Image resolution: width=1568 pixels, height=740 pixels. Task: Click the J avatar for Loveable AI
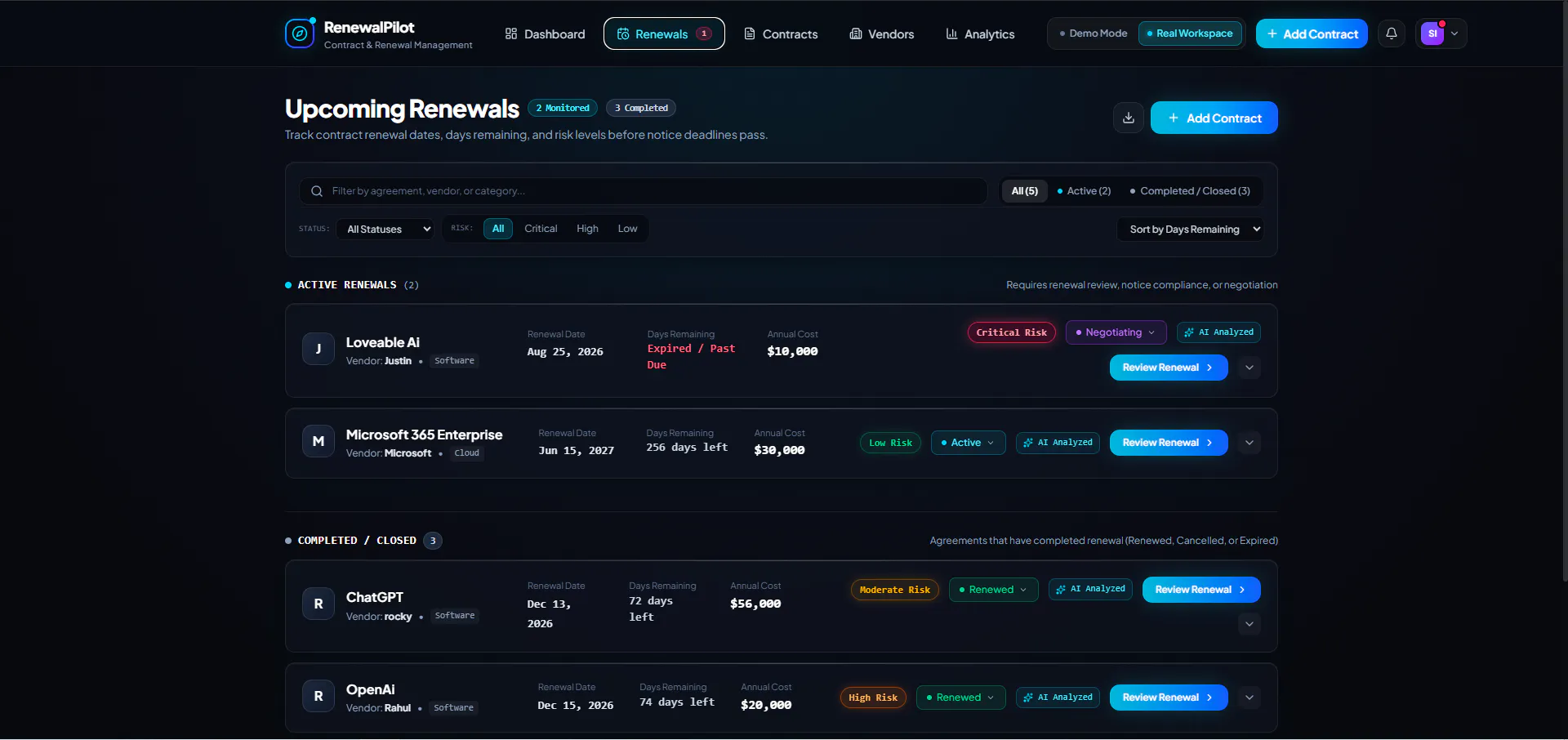click(x=318, y=349)
